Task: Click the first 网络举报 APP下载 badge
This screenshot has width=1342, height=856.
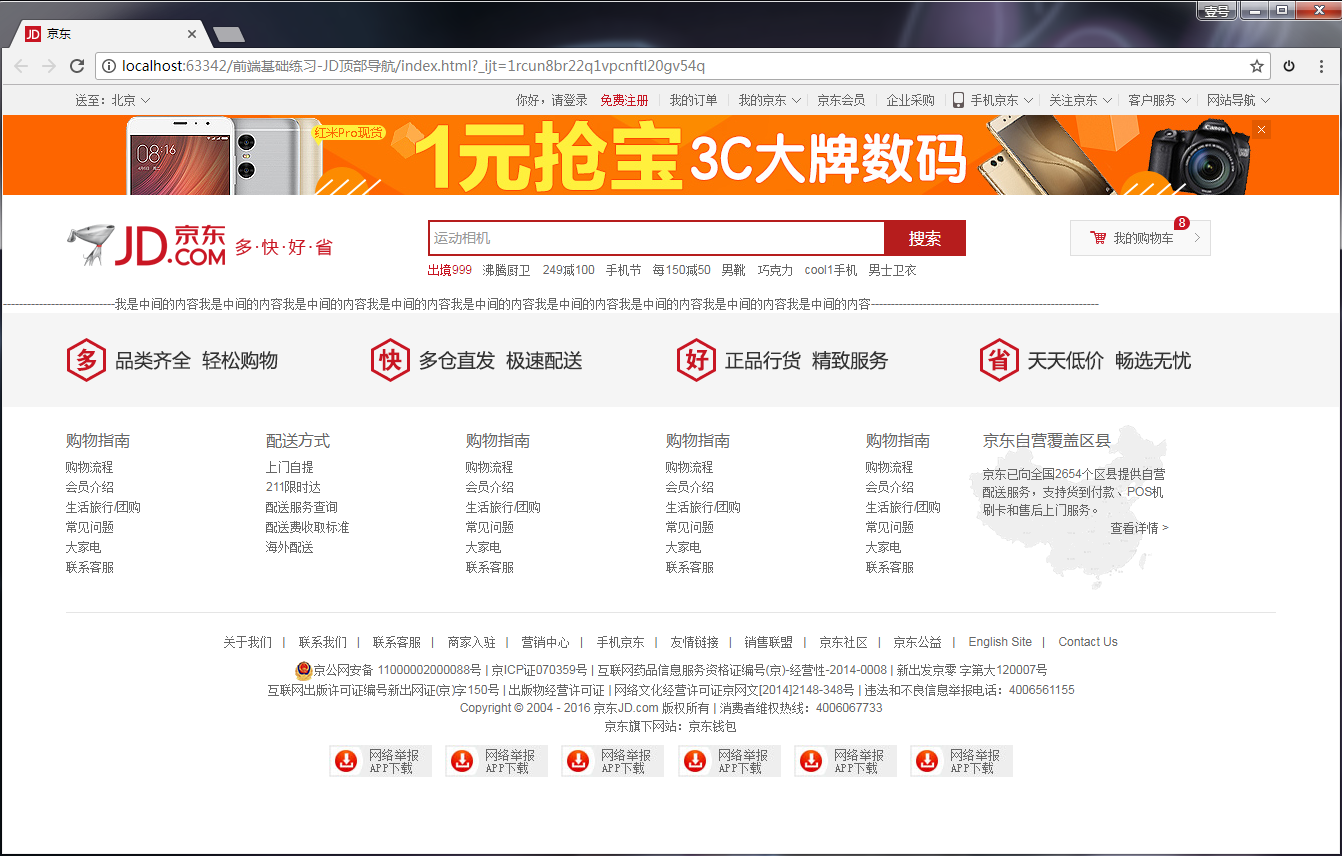Action: [380, 761]
